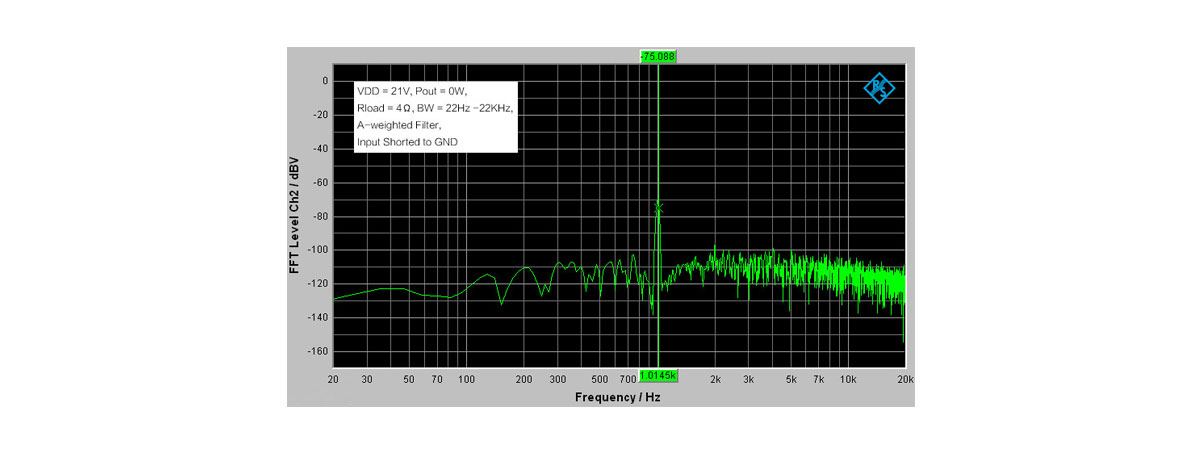Click the 30 tick label on the frequency axis
Viewport: 1200px width, 450px height.
367,381
